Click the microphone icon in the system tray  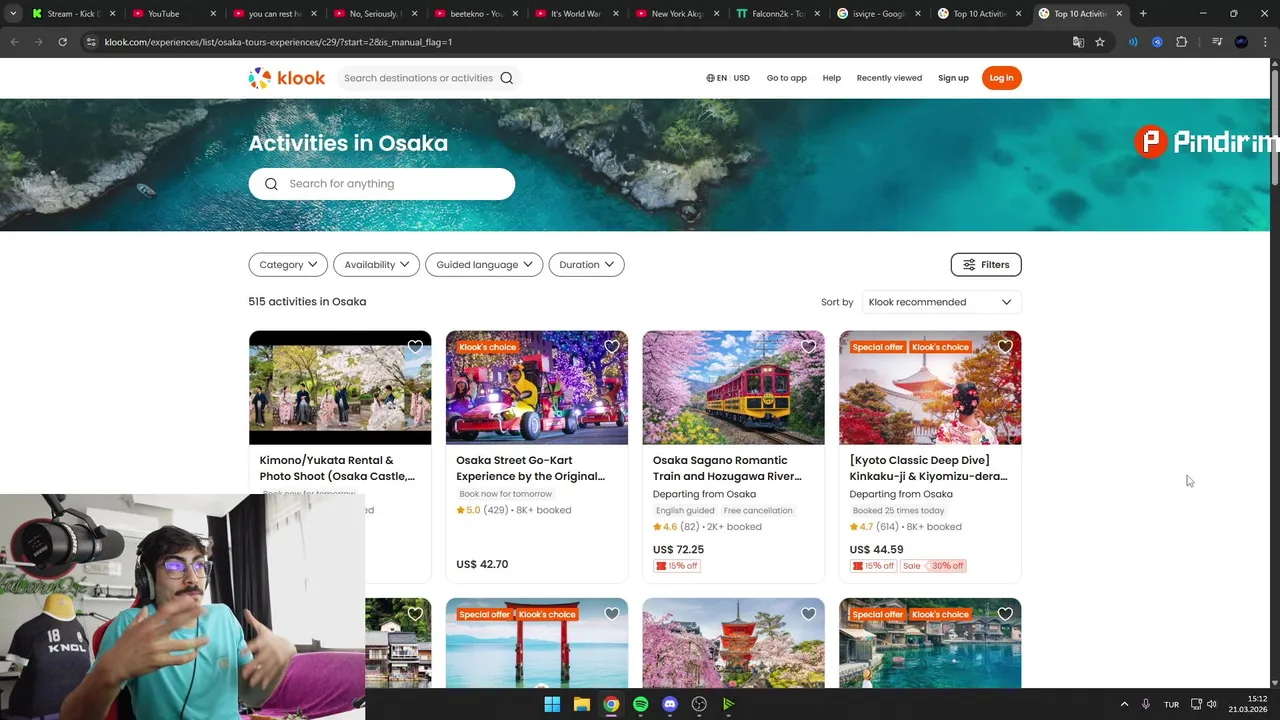coord(1146,704)
